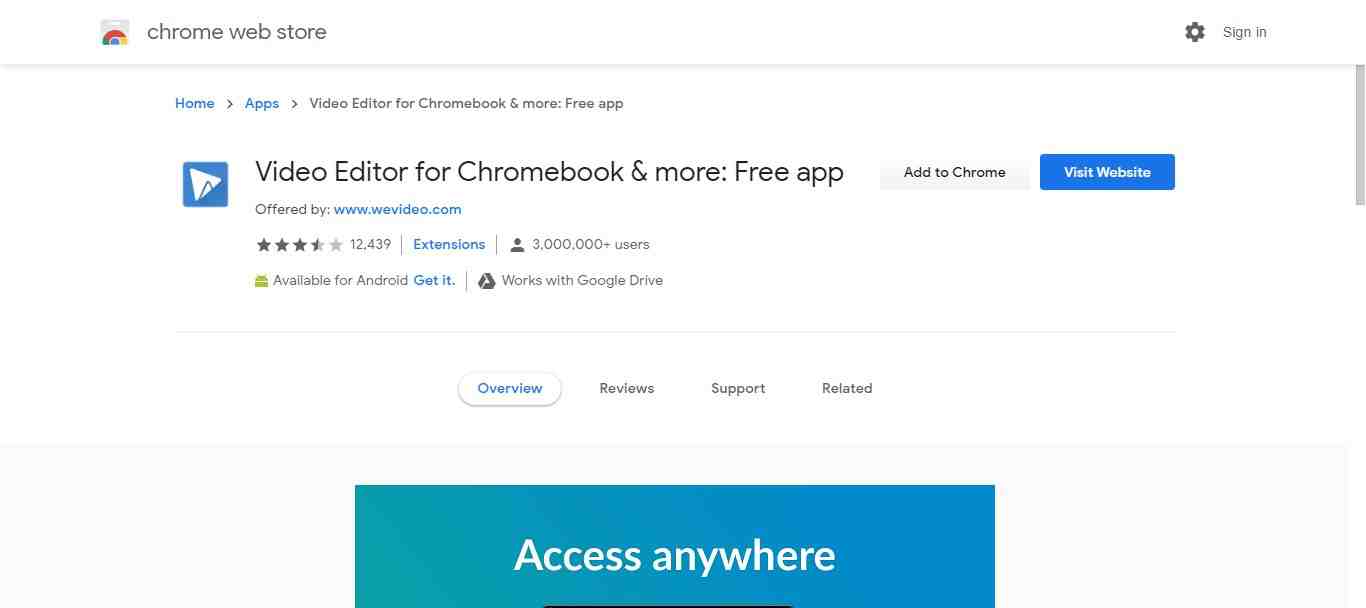Click the Video Editor app icon
Viewport: 1366px width, 608px height.
coord(205,184)
